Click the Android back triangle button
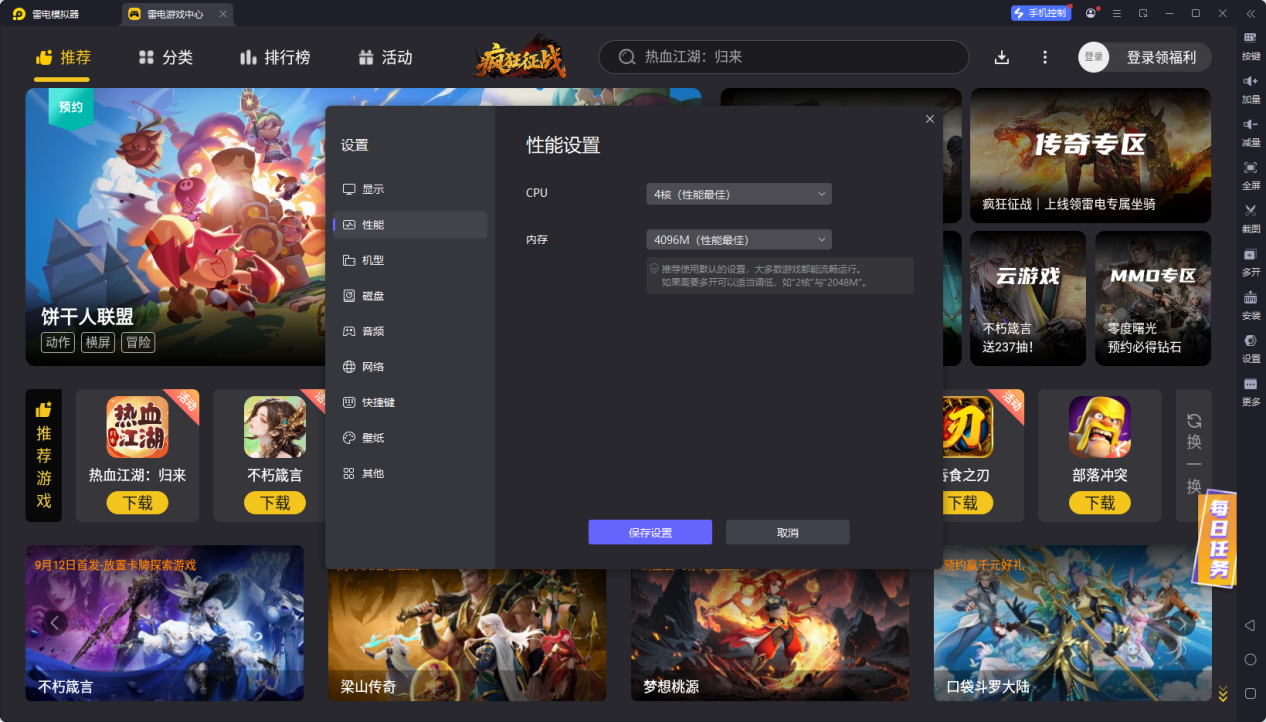The width and height of the screenshot is (1266, 722). 1250,625
